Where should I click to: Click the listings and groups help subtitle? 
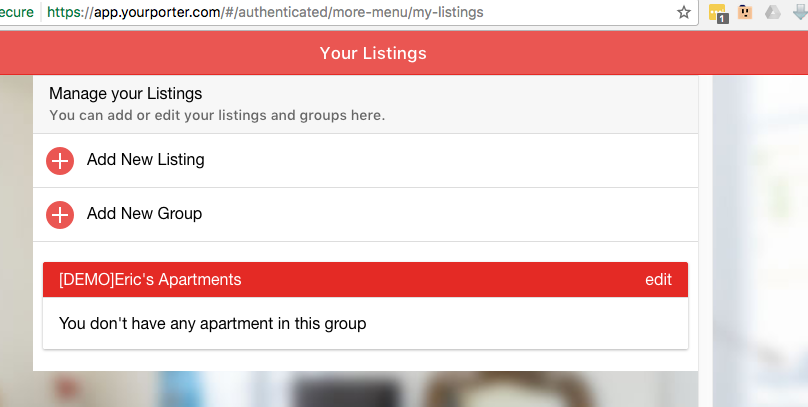pyautogui.click(x=217, y=115)
